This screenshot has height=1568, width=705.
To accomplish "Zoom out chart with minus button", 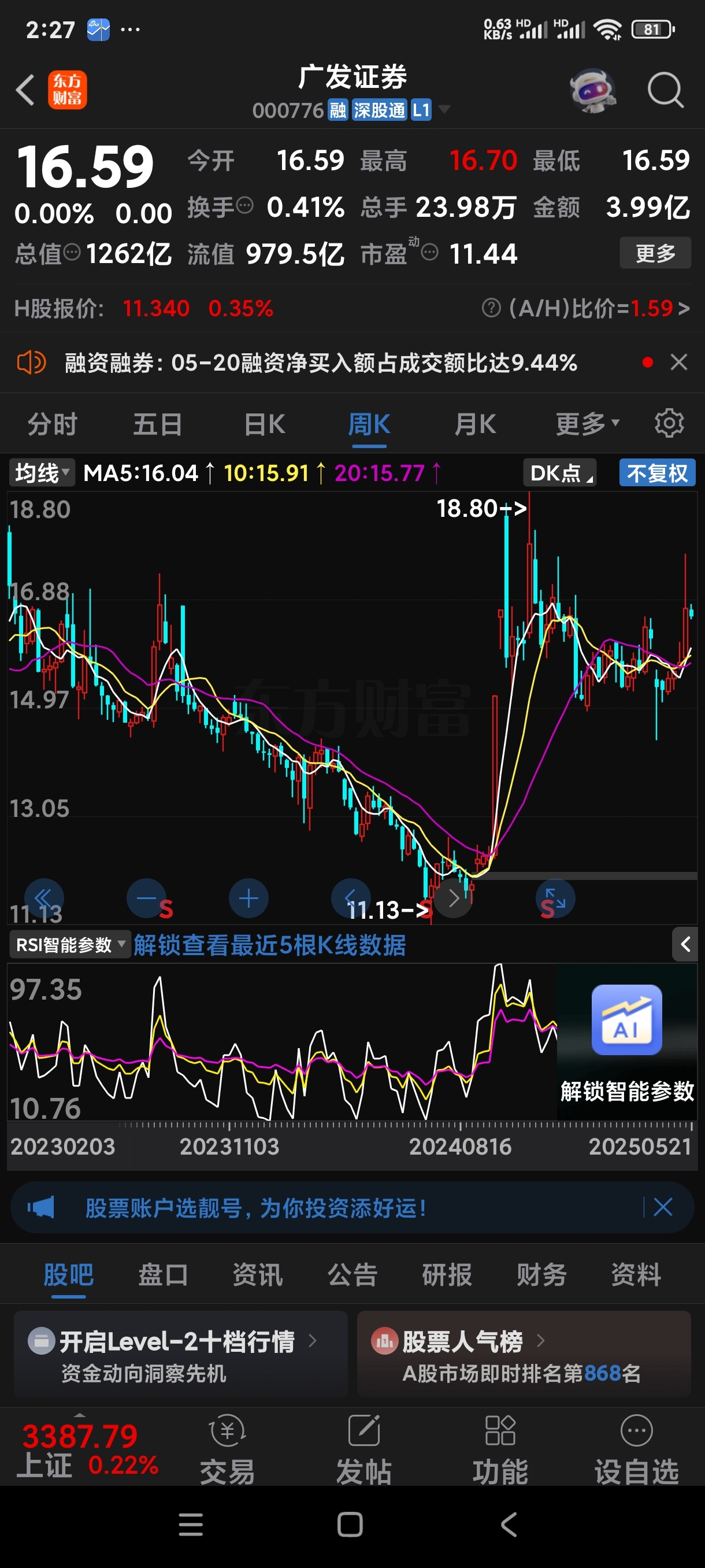I will point(146,898).
